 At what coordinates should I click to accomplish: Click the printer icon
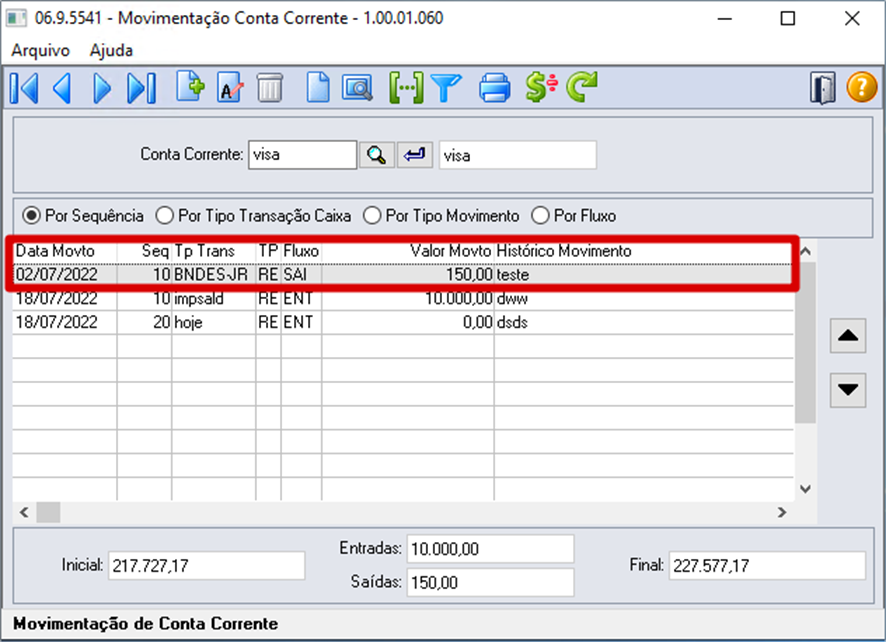coord(494,88)
